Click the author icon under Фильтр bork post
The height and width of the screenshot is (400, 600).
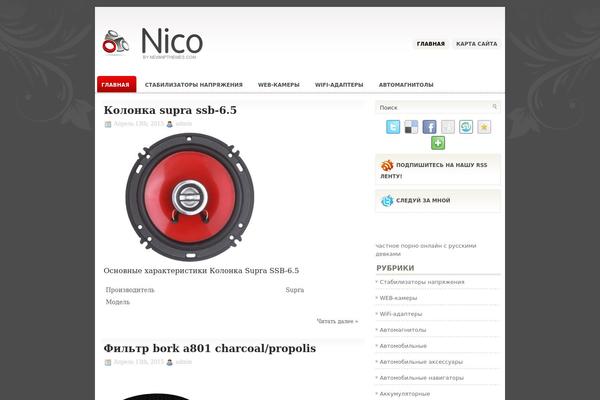pyautogui.click(x=170, y=362)
